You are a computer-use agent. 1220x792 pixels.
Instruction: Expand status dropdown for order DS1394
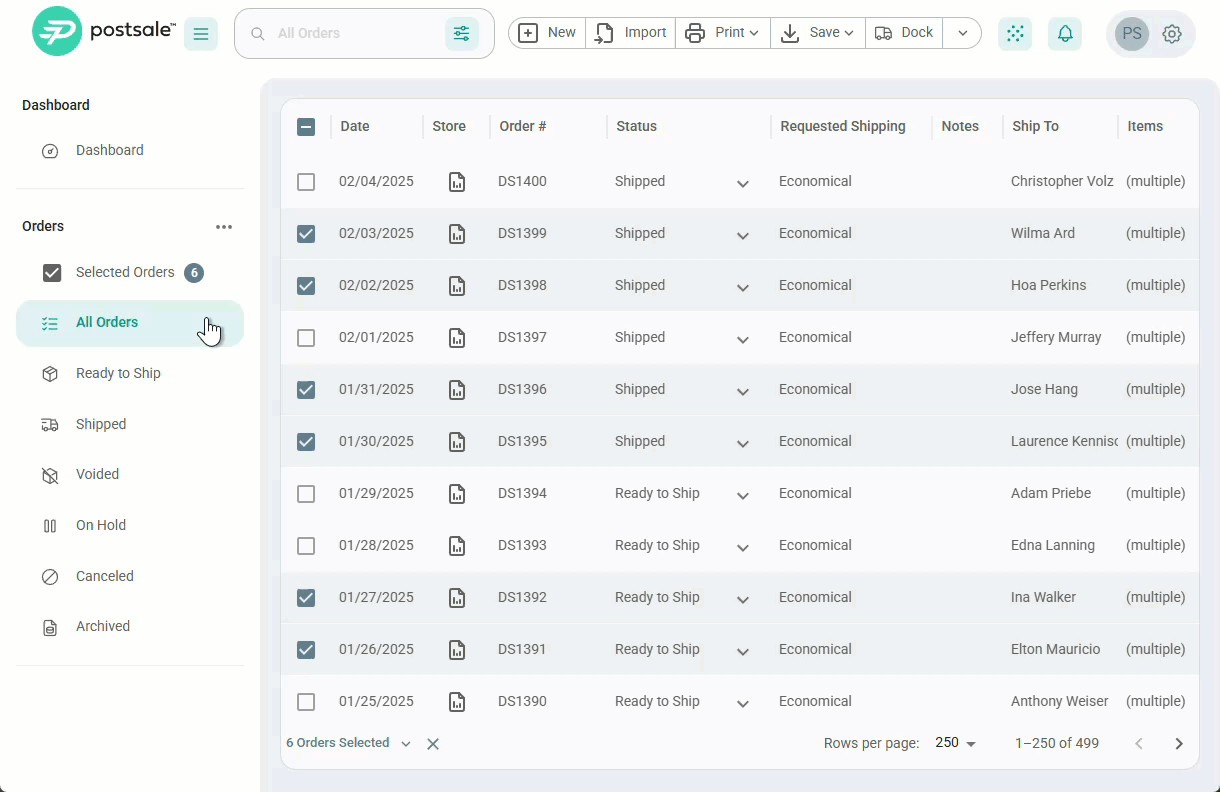pyautogui.click(x=743, y=495)
